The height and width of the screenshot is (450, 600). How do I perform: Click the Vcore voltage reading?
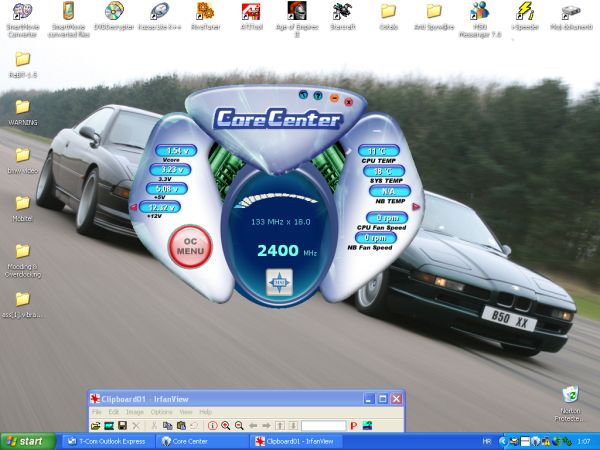[x=175, y=151]
